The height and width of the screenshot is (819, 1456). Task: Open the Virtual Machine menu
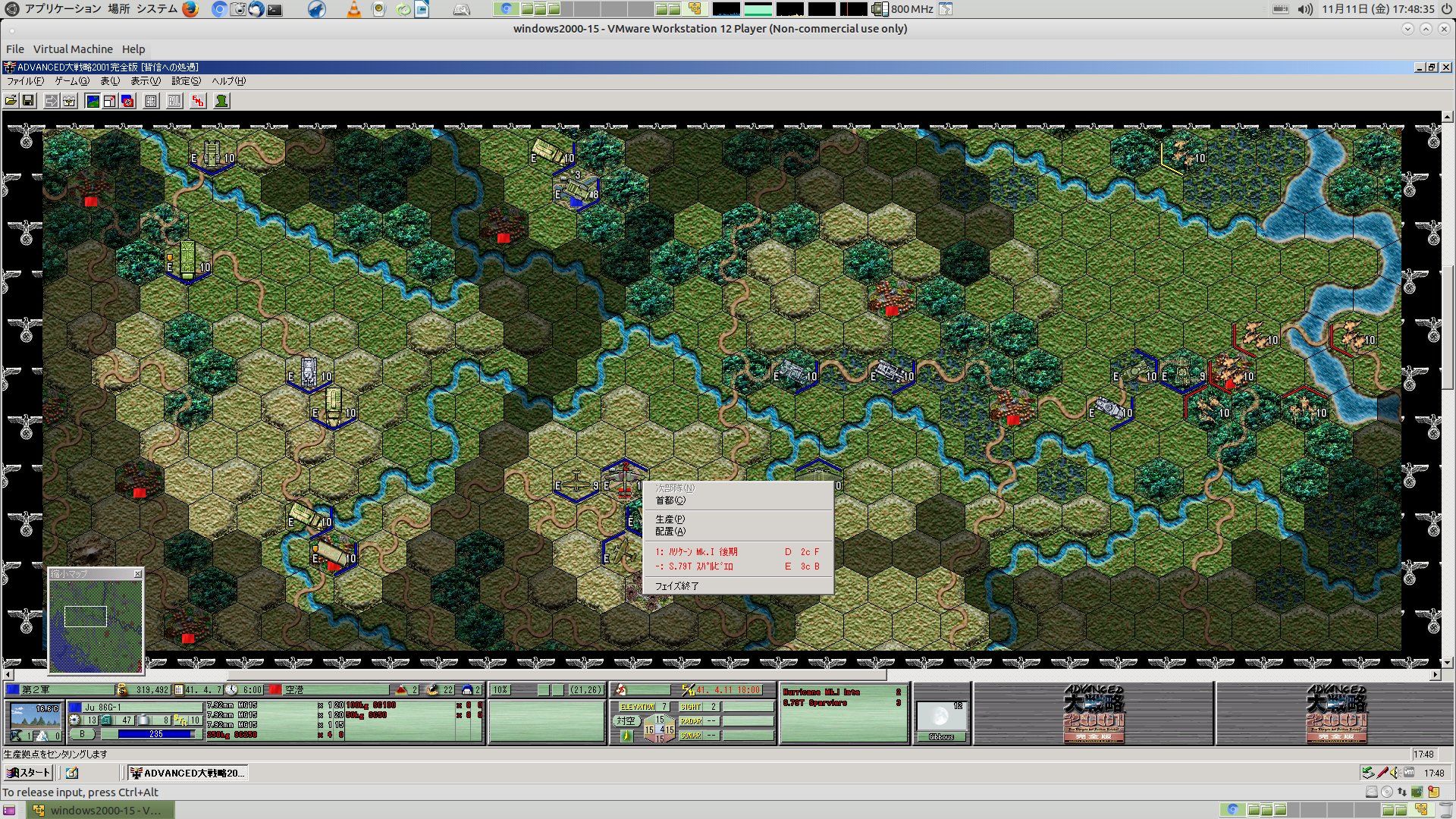point(73,49)
